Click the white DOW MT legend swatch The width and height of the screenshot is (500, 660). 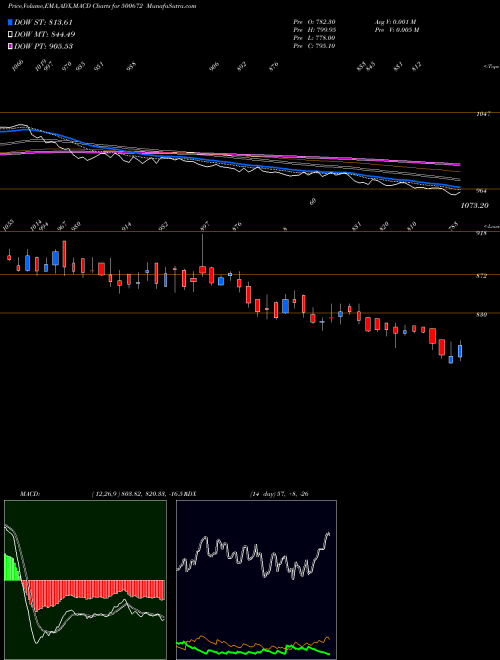[x=10, y=34]
